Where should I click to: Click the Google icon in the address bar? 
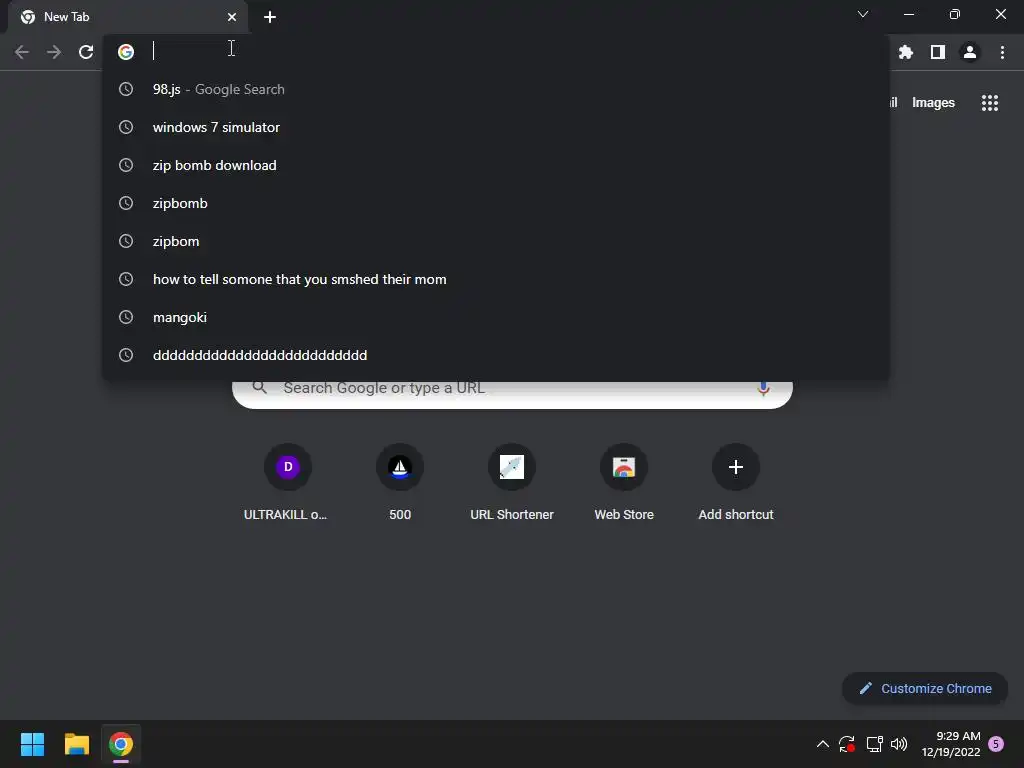pos(126,52)
